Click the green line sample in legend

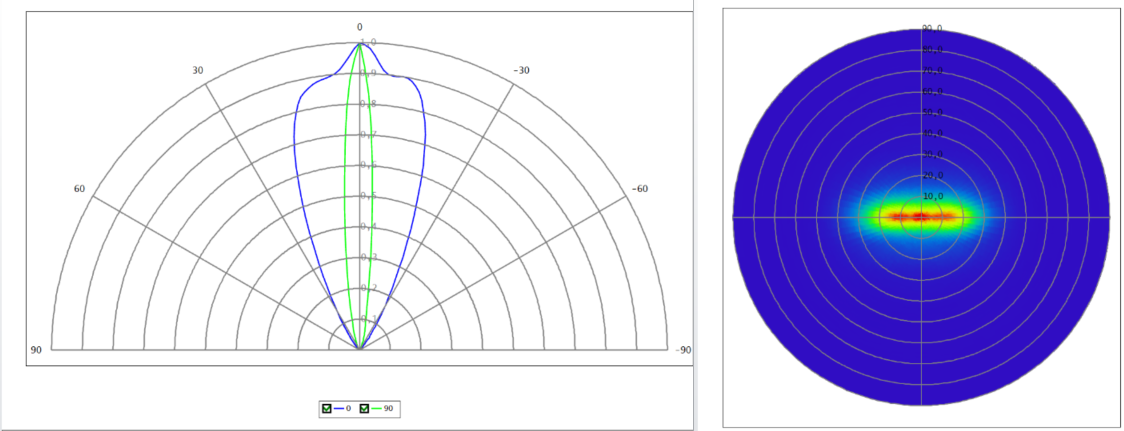tap(376, 409)
